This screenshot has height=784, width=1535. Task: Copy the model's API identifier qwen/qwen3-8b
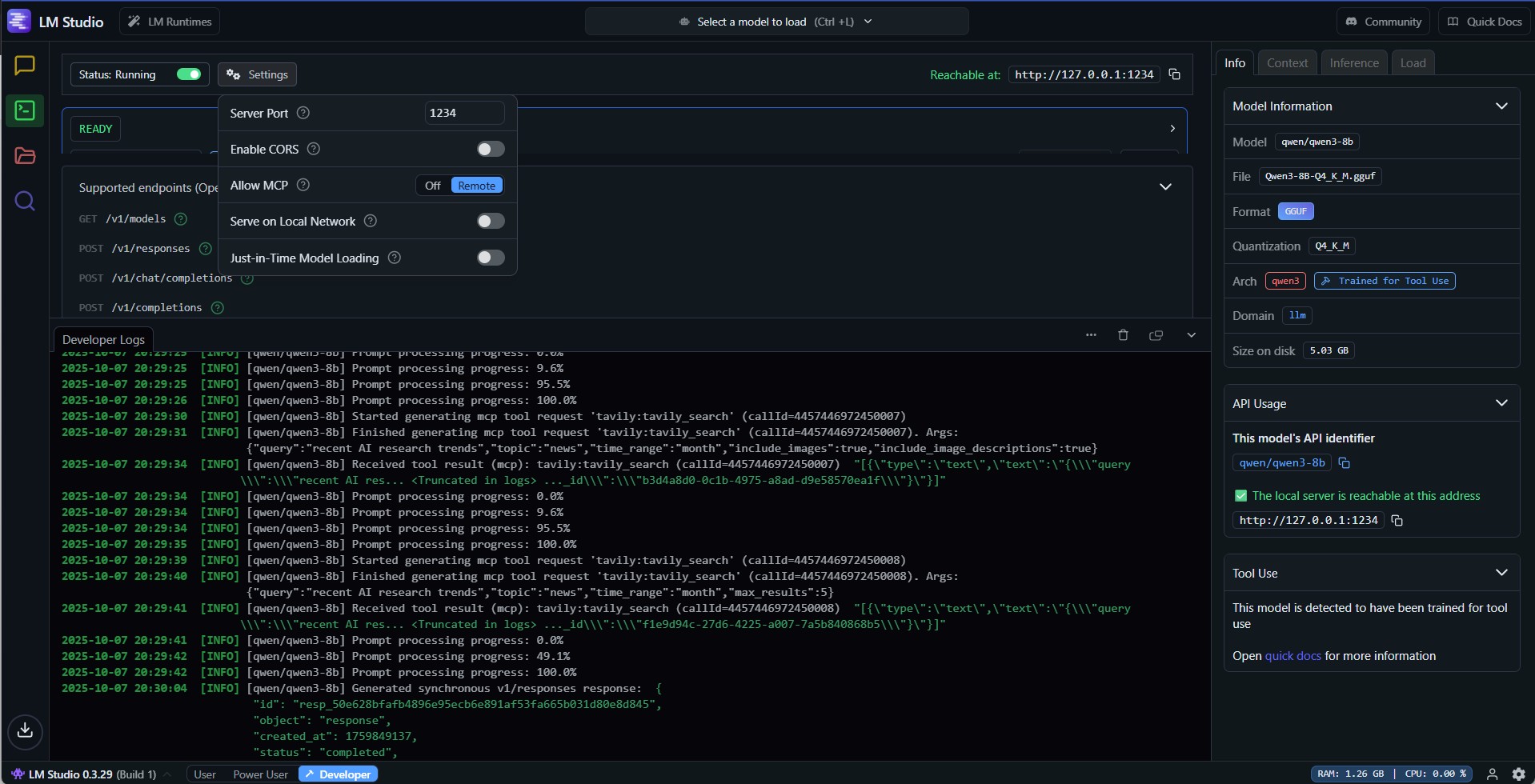point(1344,462)
